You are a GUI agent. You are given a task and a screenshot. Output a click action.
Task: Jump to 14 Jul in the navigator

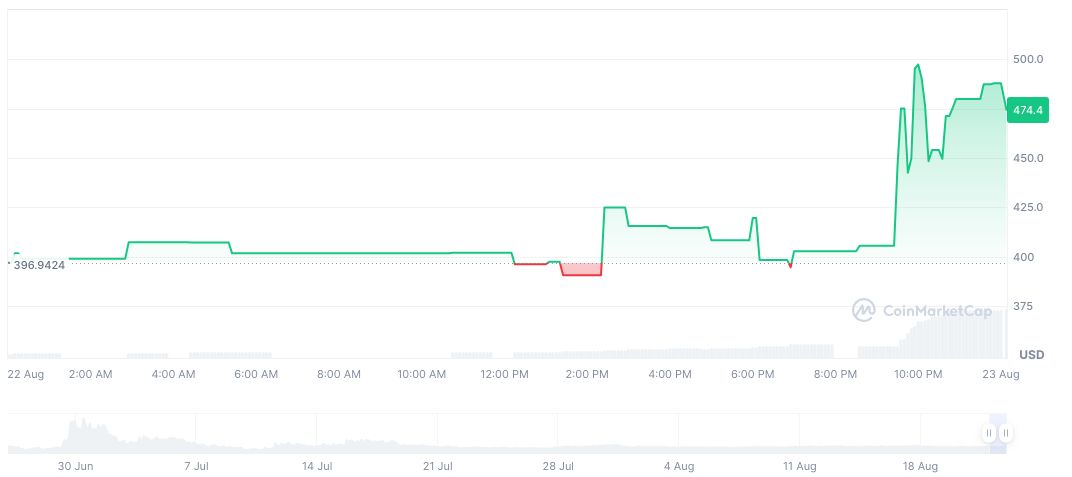317,466
